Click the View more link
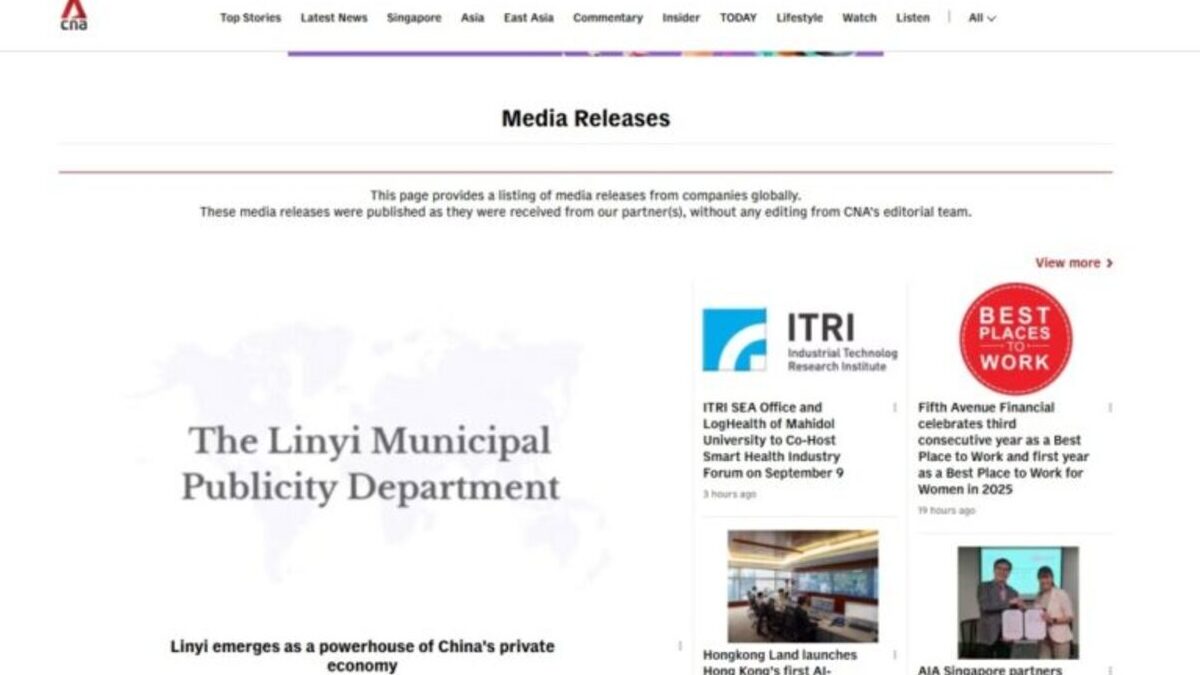1200x675 pixels. [x=1070, y=262]
